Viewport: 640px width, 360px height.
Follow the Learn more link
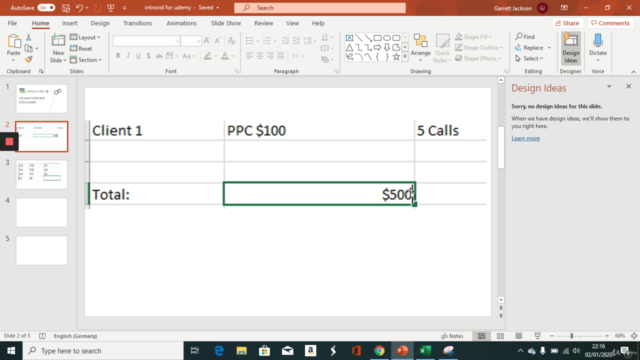(x=526, y=138)
